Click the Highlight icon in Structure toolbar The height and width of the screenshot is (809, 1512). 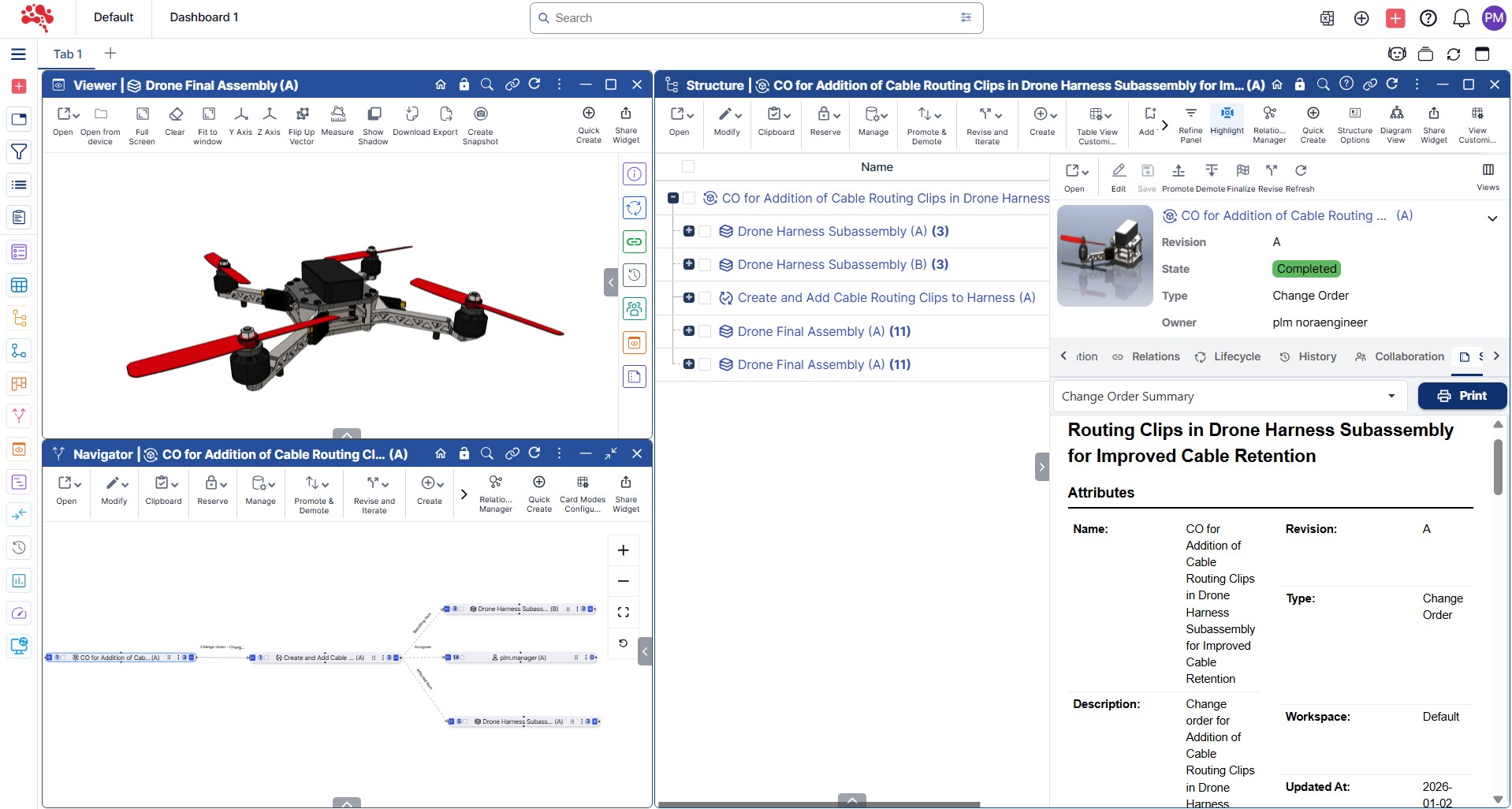click(1227, 120)
